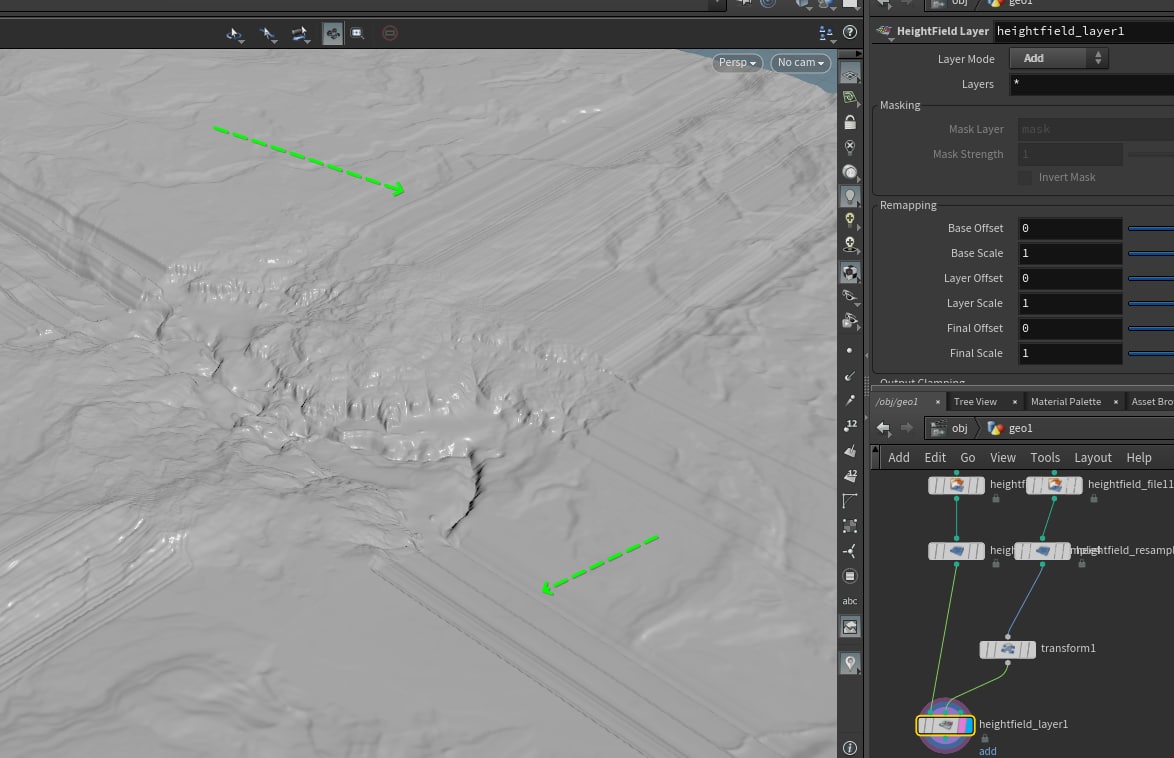Click the red circular no-entry icon

(390, 33)
